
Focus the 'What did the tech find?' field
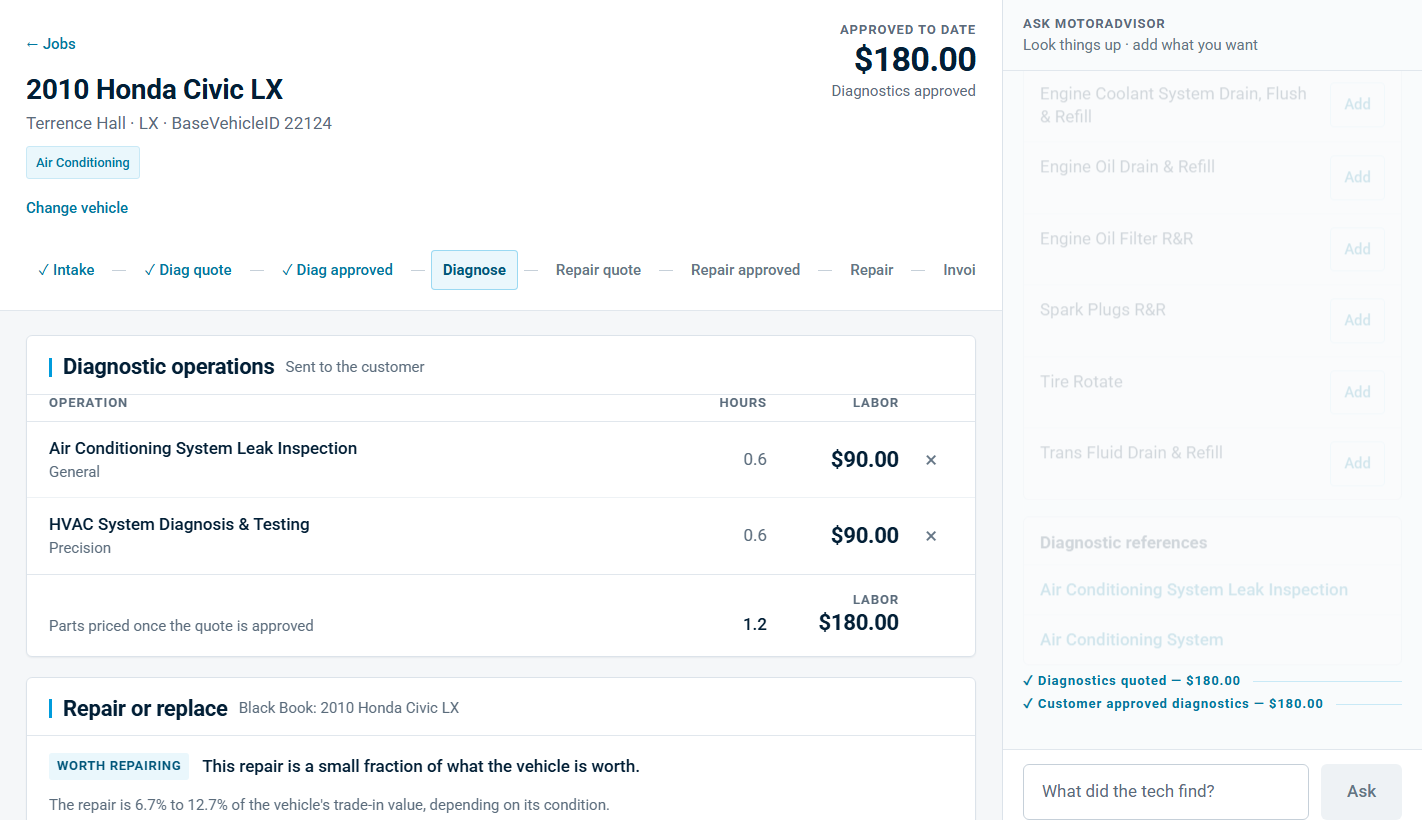click(1166, 792)
